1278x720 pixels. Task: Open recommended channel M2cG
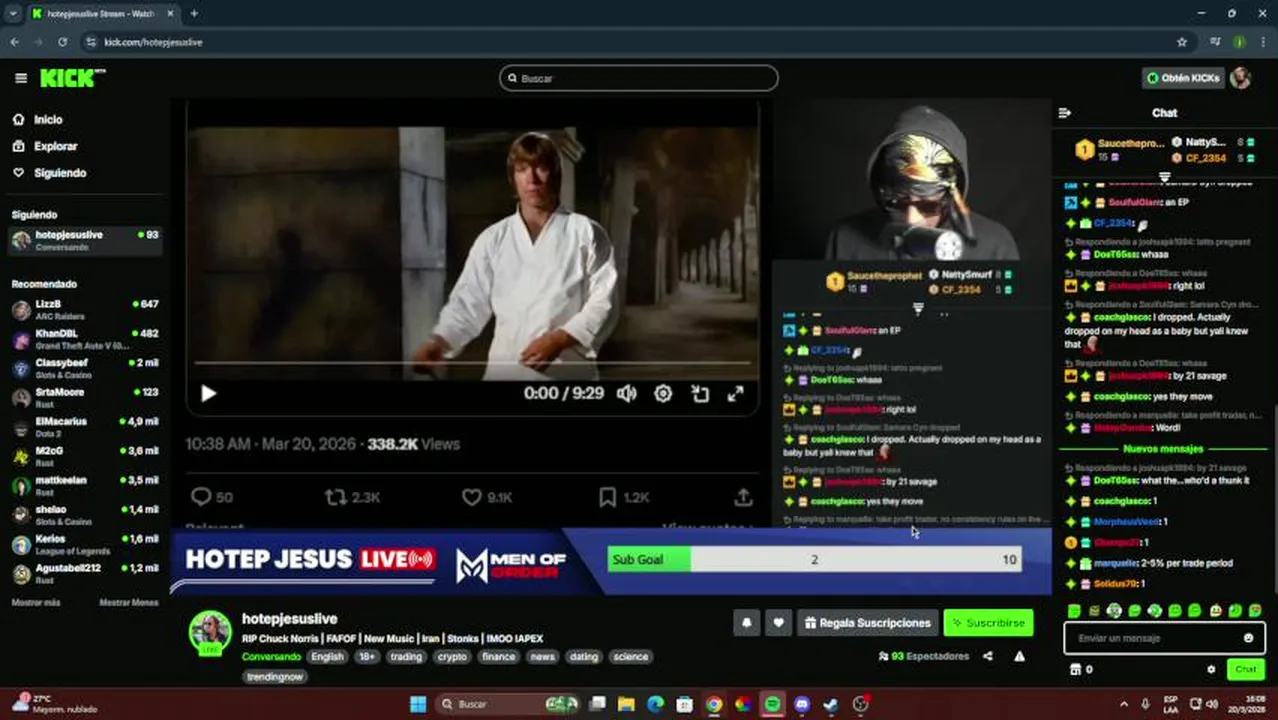[85, 456]
